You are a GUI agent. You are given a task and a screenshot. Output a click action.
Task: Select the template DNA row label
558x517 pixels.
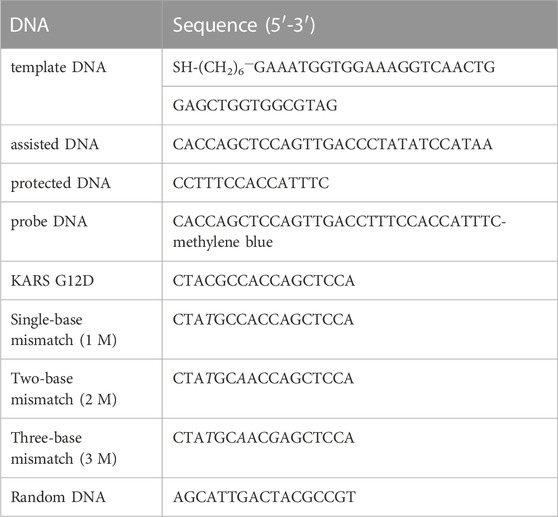coord(58,67)
